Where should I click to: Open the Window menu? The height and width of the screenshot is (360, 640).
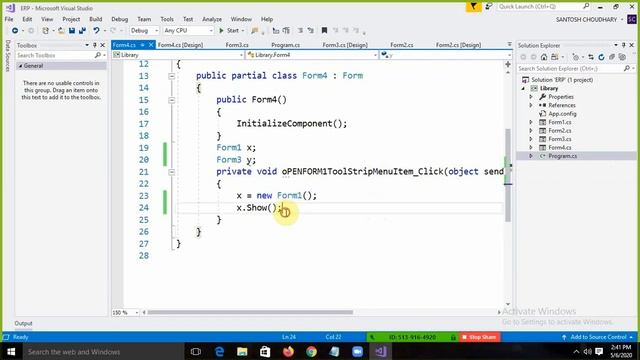pos(241,19)
